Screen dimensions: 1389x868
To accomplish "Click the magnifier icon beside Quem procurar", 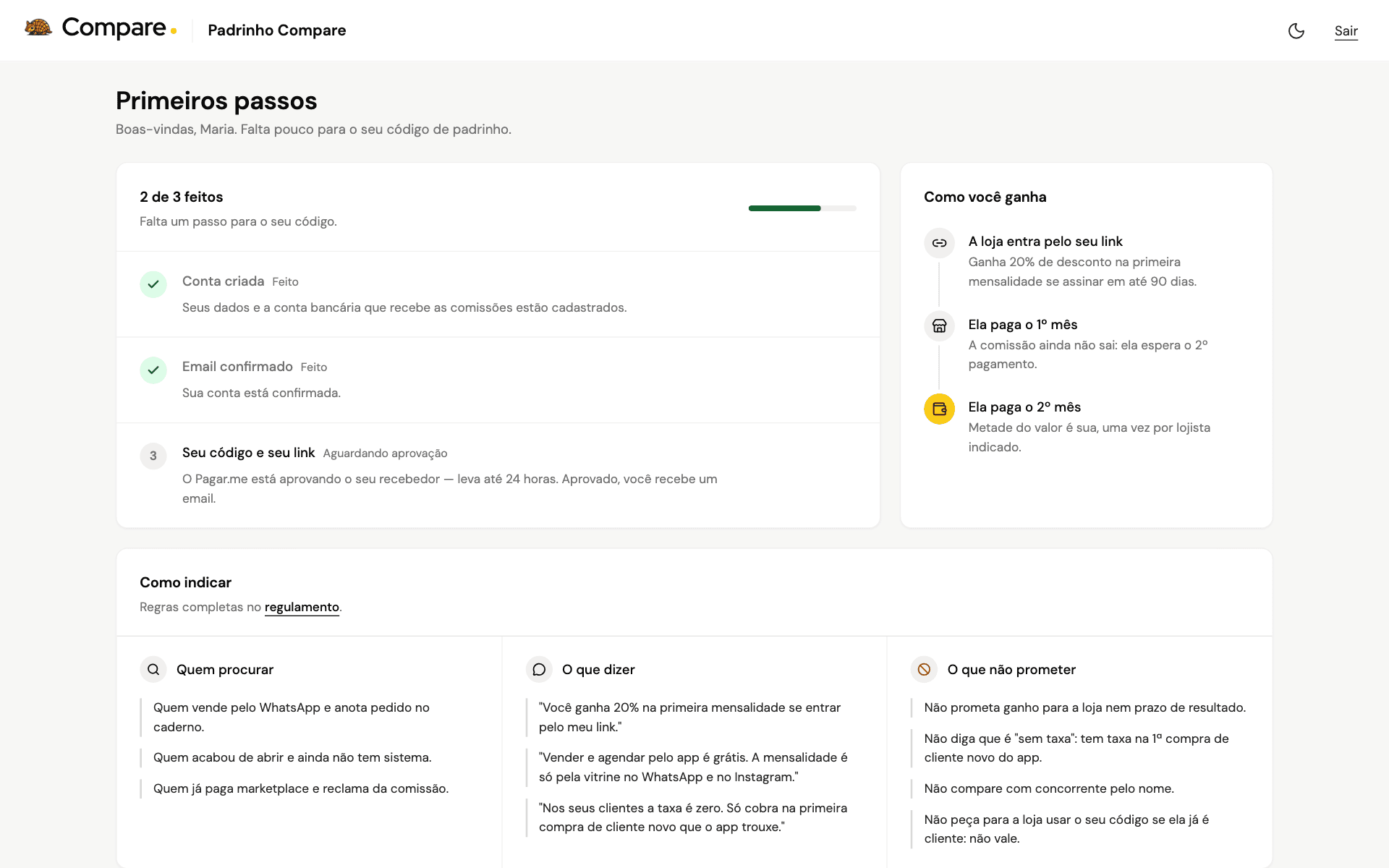I will (153, 670).
